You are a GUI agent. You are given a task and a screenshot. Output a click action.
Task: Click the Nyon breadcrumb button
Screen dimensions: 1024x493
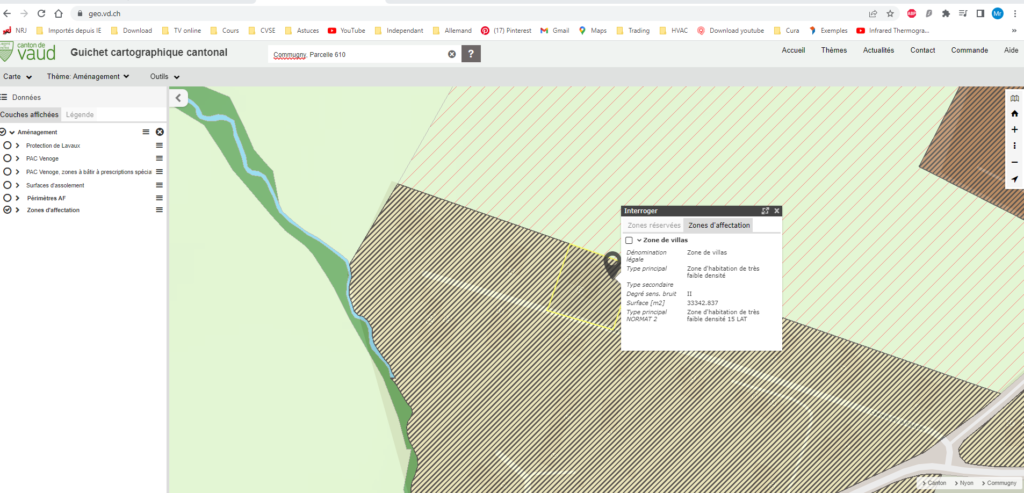965,483
